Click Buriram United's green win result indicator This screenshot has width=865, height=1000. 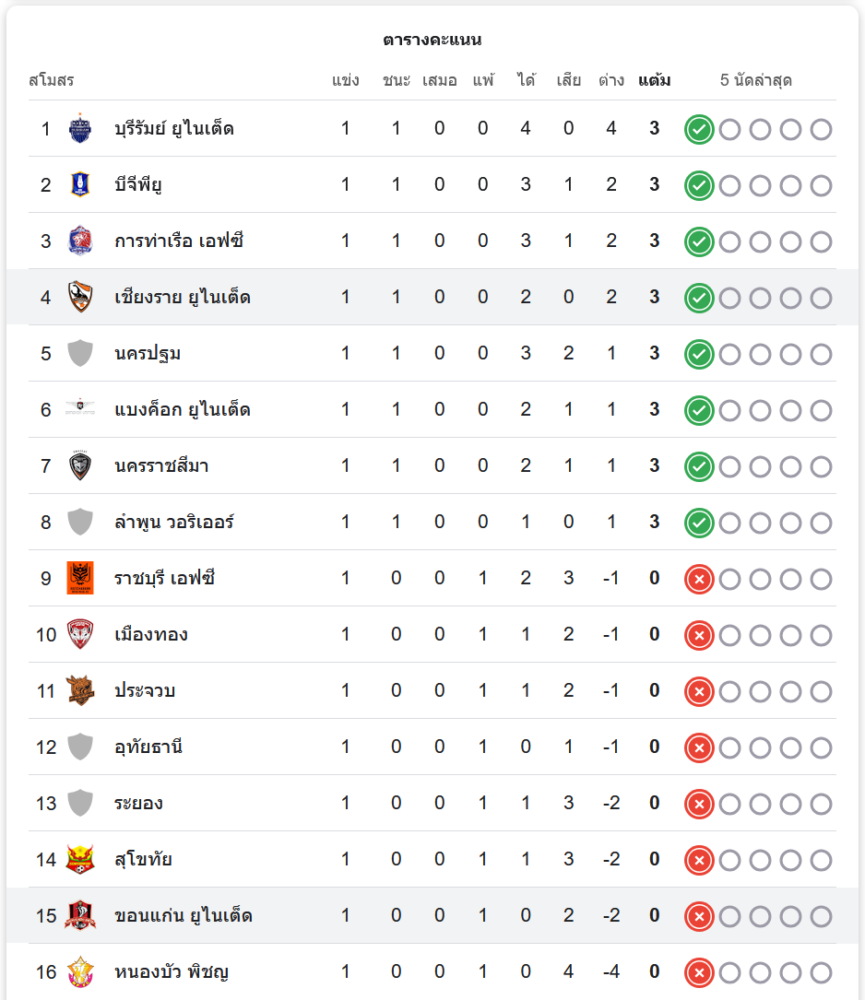(x=699, y=129)
